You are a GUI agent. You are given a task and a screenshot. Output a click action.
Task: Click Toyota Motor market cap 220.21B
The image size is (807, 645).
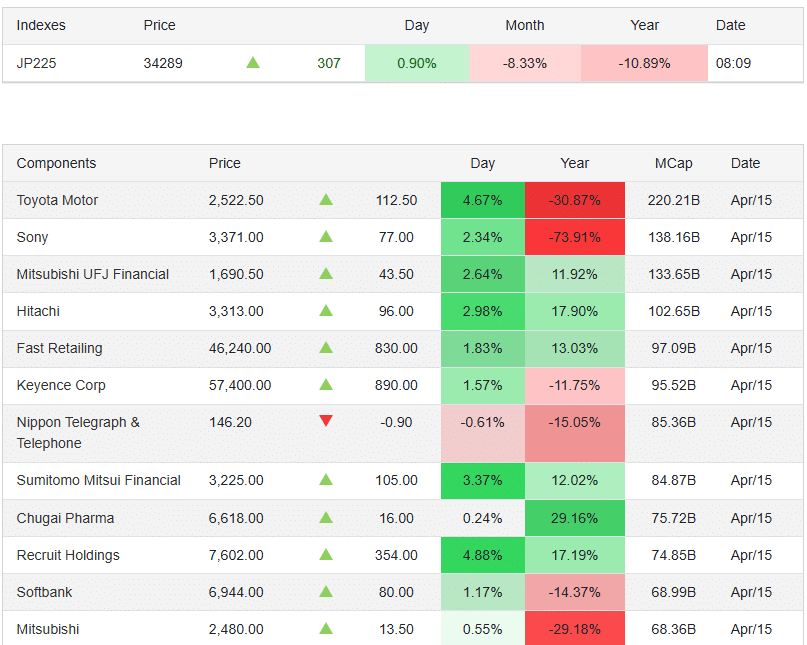674,200
